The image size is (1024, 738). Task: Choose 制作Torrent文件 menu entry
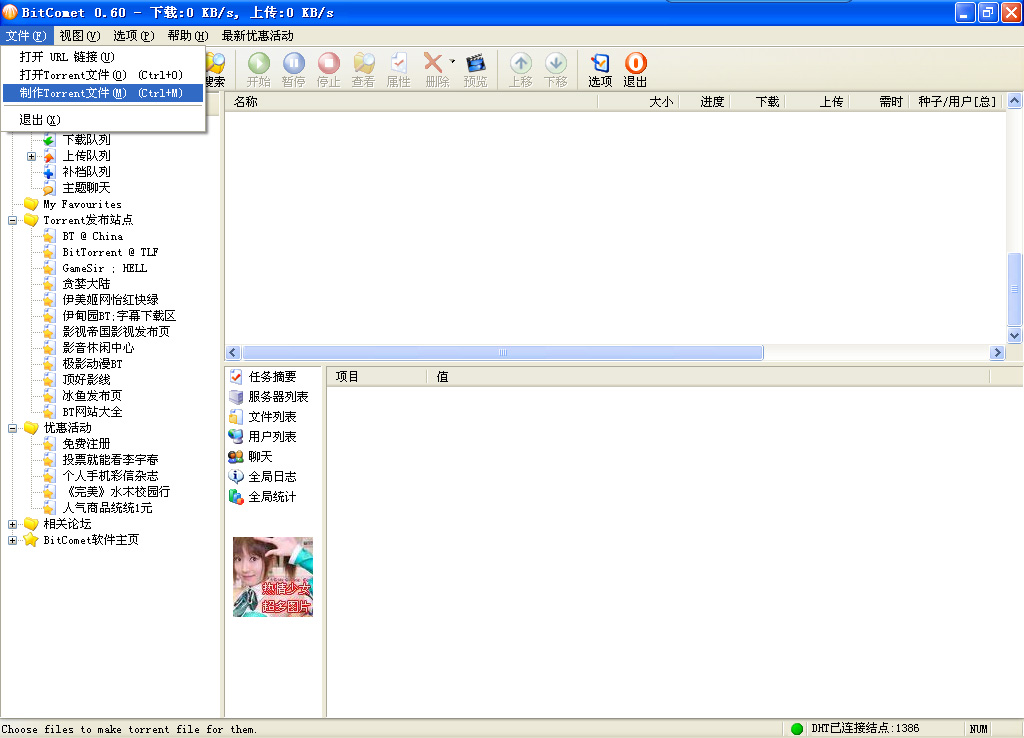coord(103,93)
